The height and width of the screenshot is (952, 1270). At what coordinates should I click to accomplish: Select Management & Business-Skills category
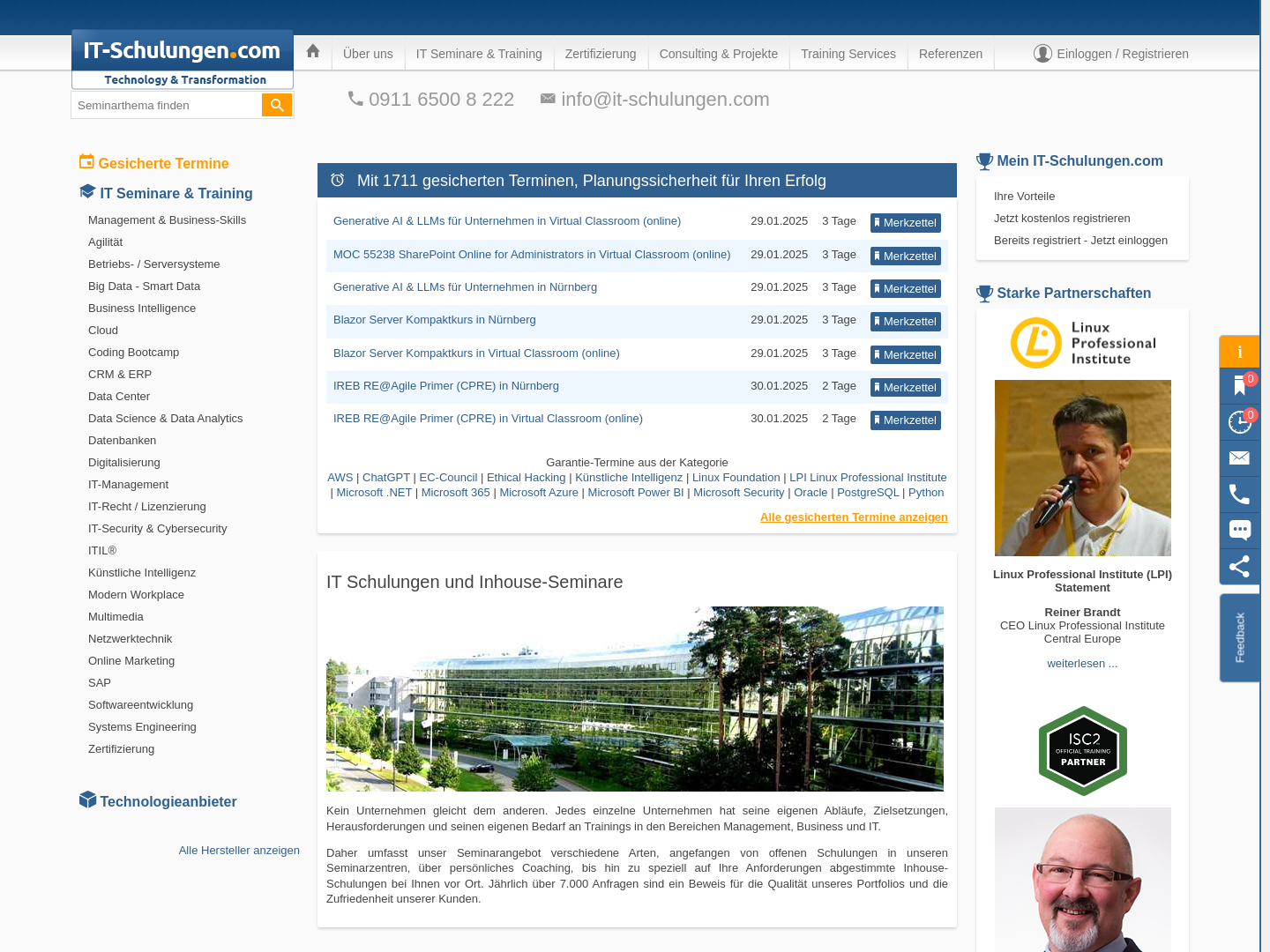click(167, 220)
